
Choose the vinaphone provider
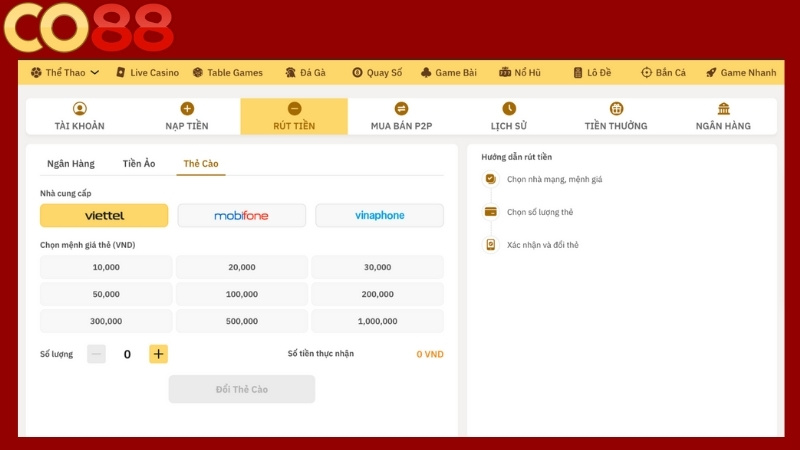[x=380, y=215]
